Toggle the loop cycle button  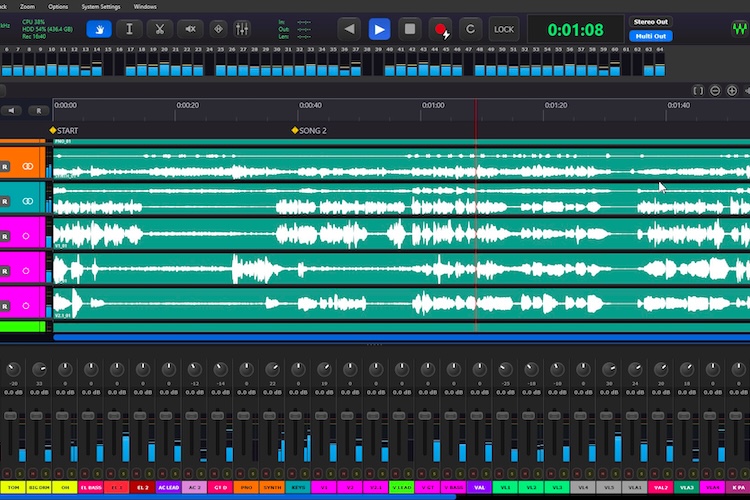[x=470, y=29]
